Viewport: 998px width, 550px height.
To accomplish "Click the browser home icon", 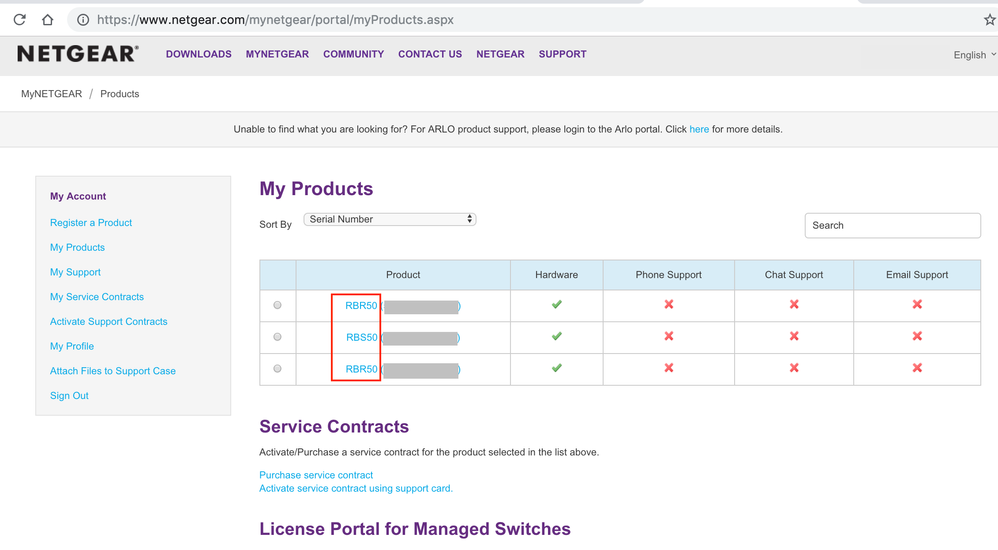I will pos(47,19).
